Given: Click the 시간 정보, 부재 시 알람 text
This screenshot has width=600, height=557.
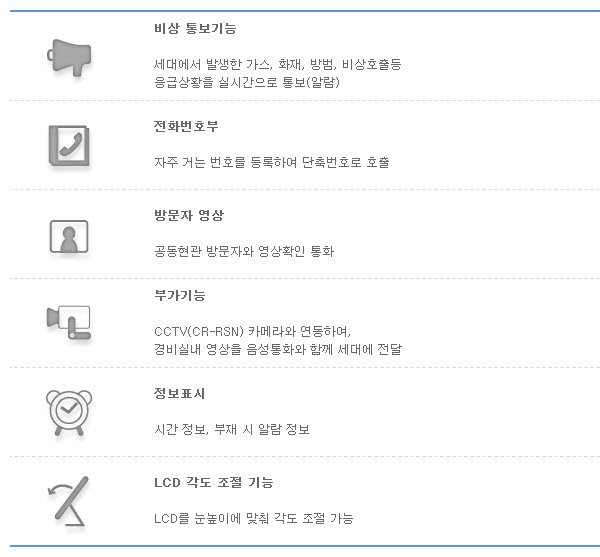Looking at the screenshot, I should [x=232, y=429].
